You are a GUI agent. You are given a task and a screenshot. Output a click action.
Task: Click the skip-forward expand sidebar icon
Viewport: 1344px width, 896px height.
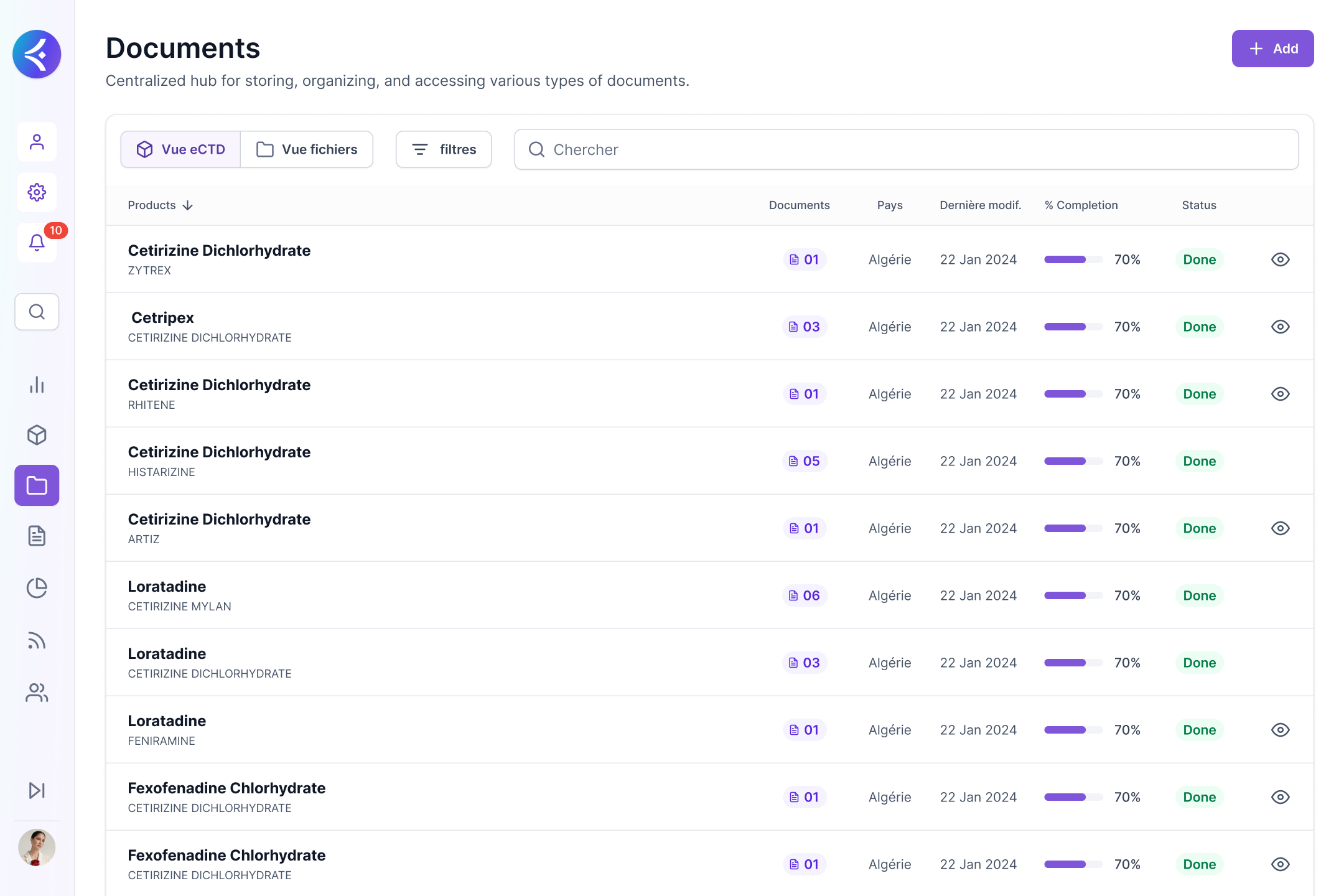coord(37,790)
